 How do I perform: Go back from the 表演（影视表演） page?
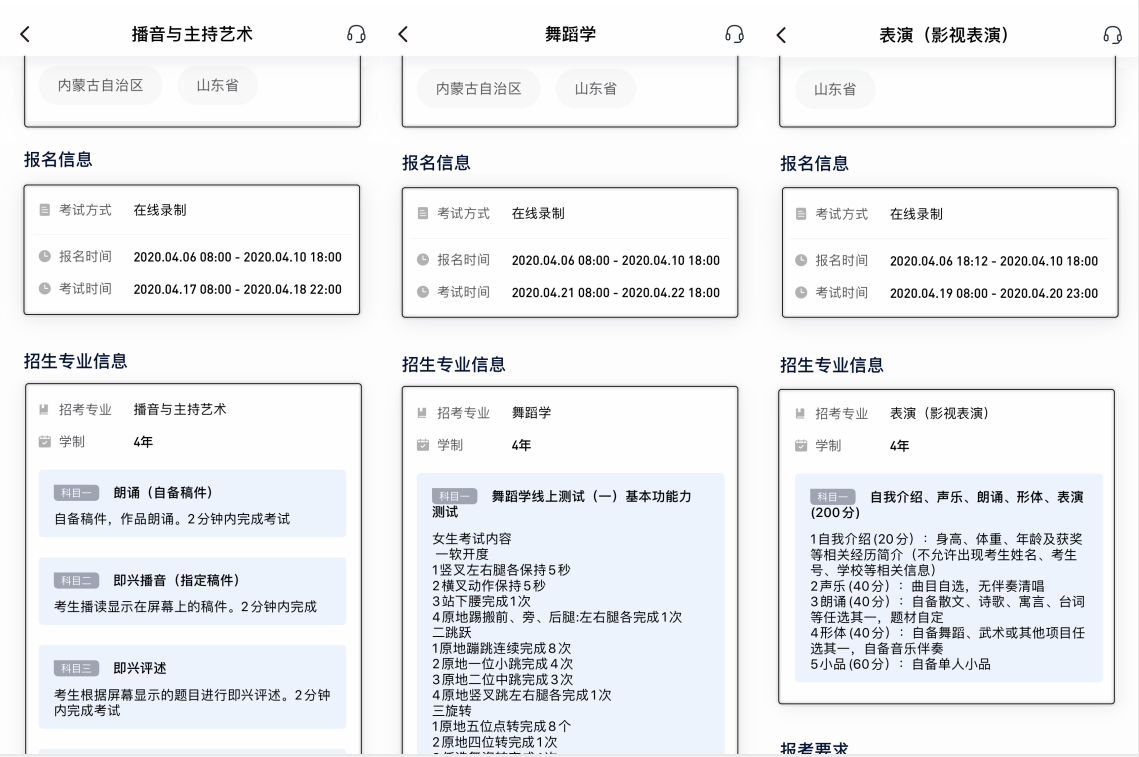tap(781, 35)
